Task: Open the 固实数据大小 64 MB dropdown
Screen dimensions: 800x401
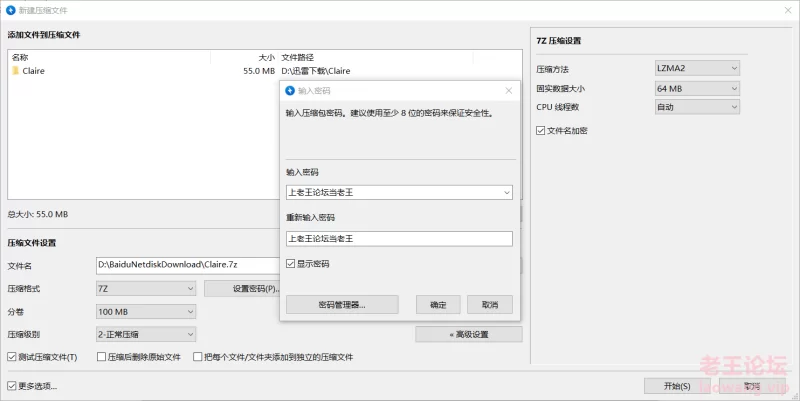Action: 697,88
